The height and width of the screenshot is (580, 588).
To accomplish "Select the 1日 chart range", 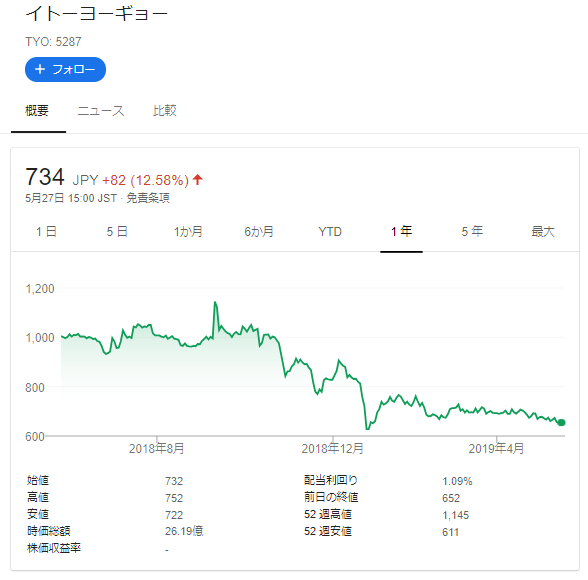I will tap(46, 231).
